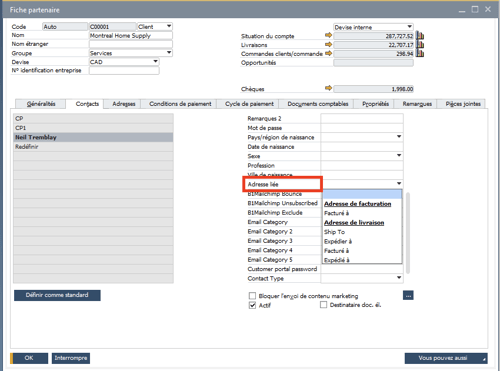Collapse the Adresse liée dropdown arrow
Screen dimensions: 500x371
[399, 184]
